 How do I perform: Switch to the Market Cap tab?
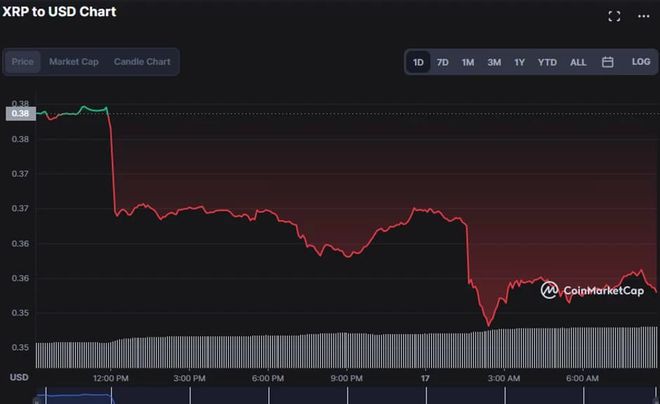[74, 62]
